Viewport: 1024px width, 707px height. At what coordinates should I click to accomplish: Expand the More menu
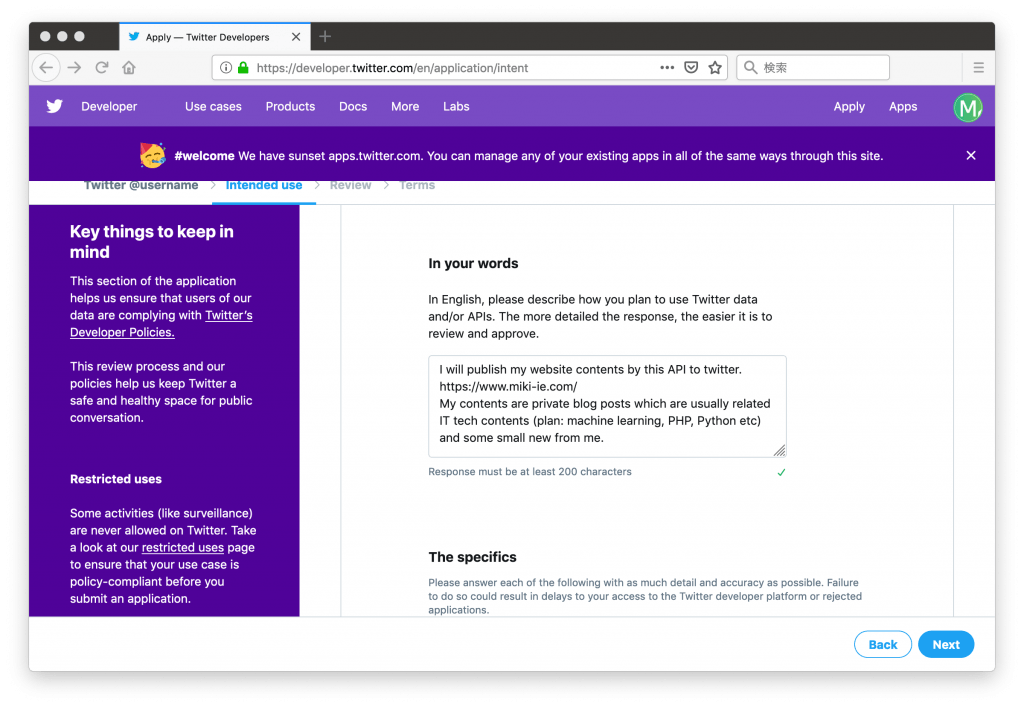pyautogui.click(x=405, y=107)
